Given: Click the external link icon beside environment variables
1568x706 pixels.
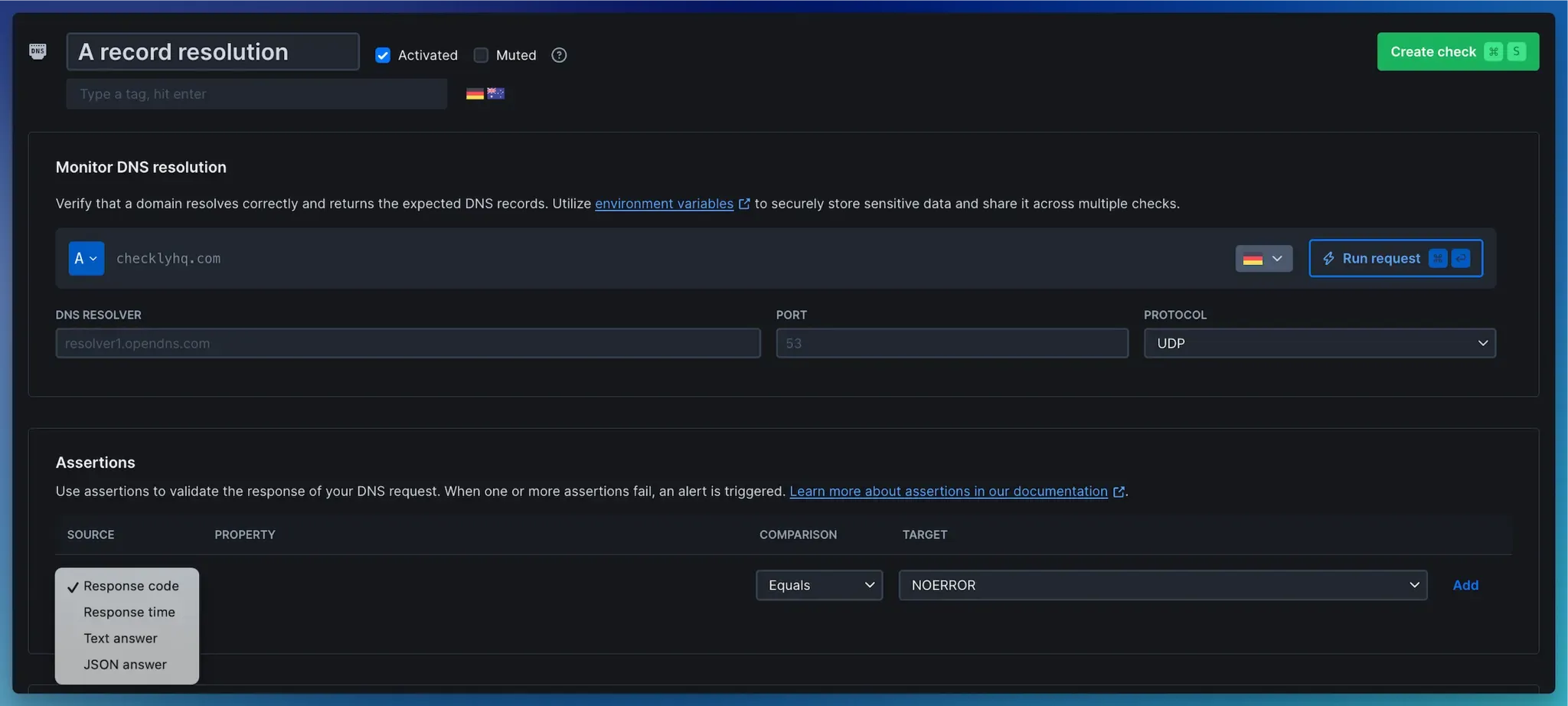Looking at the screenshot, I should (x=744, y=204).
